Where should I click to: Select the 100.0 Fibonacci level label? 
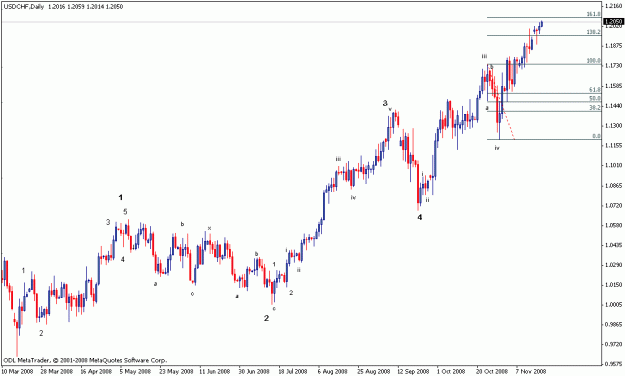(594, 61)
